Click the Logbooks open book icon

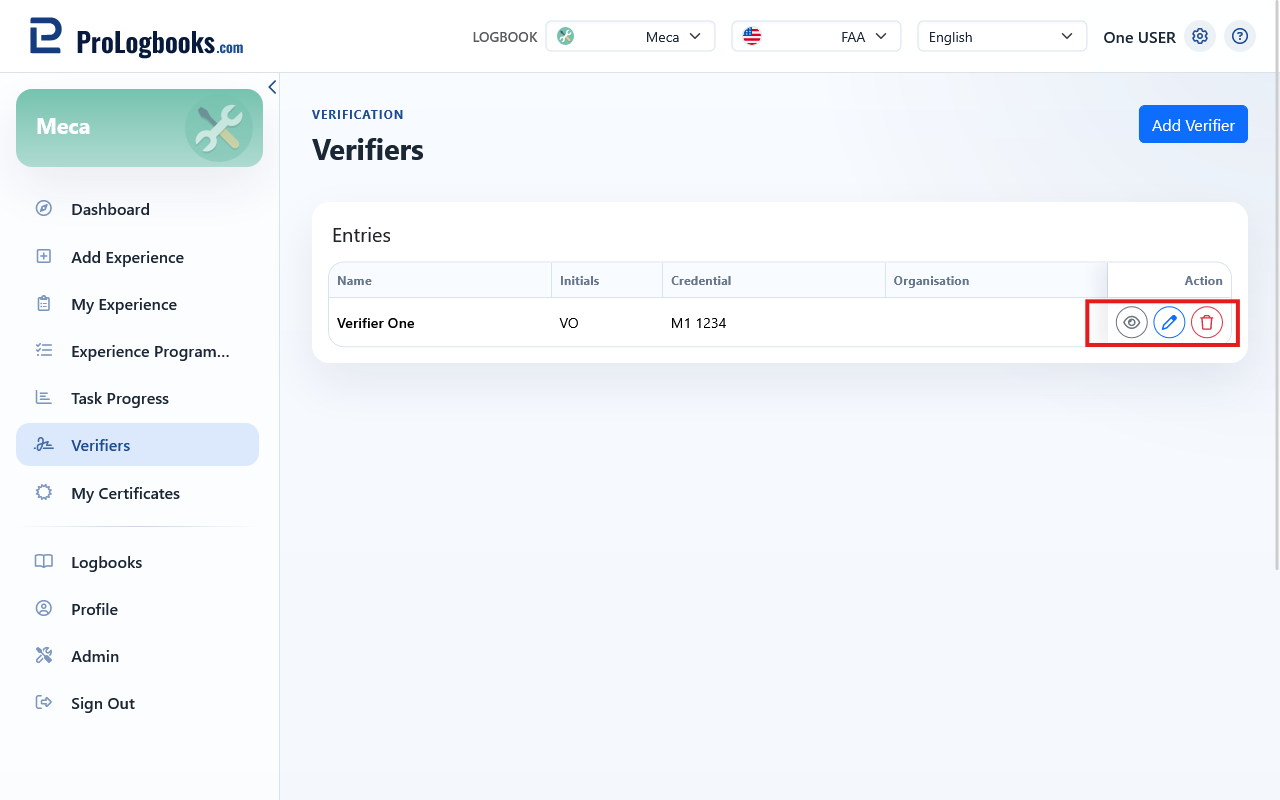click(x=44, y=562)
